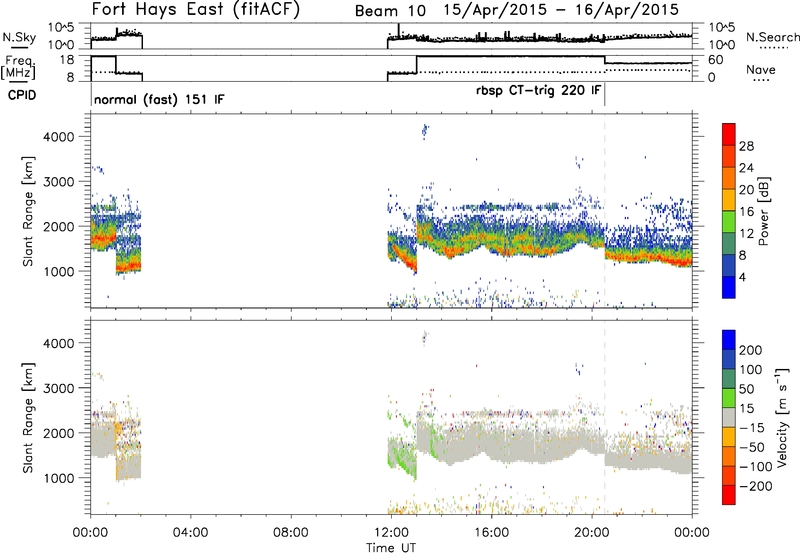The width and height of the screenshot is (800, 554).
Task: Click 'normal (fast) 151 IF' text
Action: [x=159, y=99]
